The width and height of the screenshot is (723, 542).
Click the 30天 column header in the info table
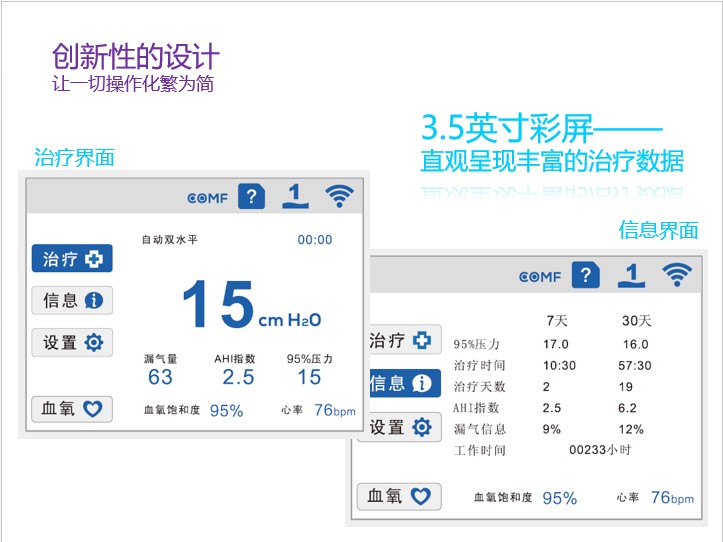pos(636,321)
